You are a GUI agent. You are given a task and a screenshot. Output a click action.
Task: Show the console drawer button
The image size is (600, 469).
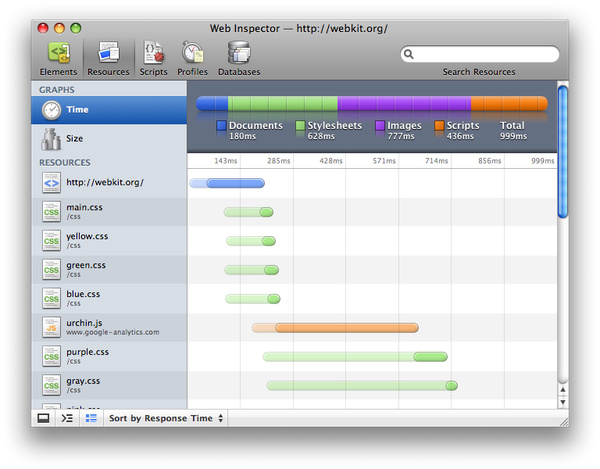pyautogui.click(x=67, y=418)
